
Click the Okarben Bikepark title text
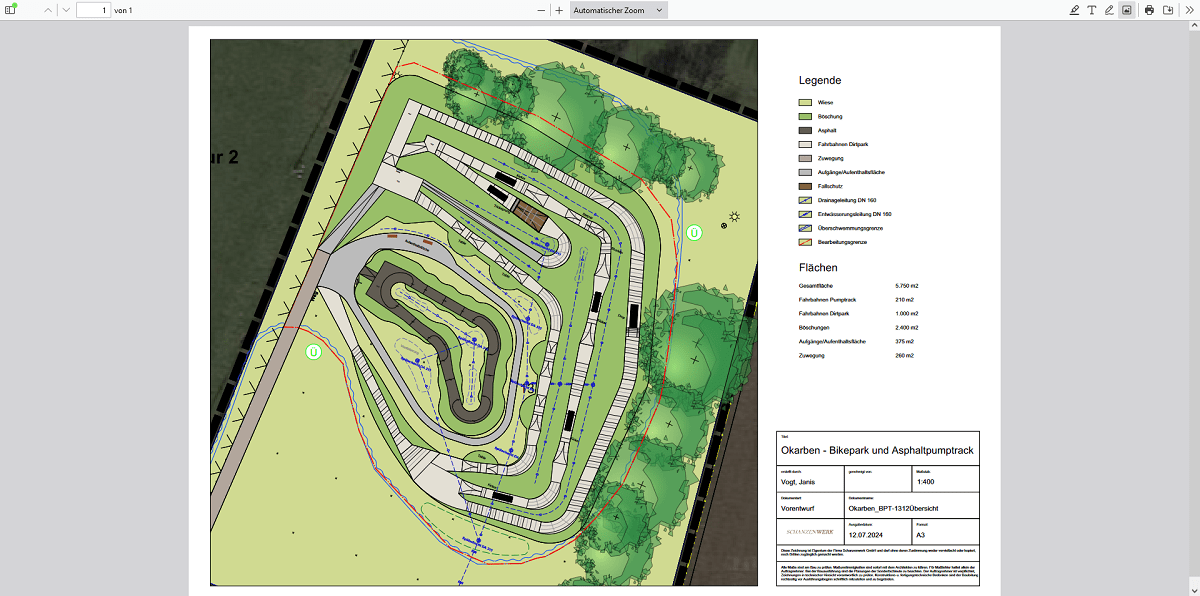point(876,451)
